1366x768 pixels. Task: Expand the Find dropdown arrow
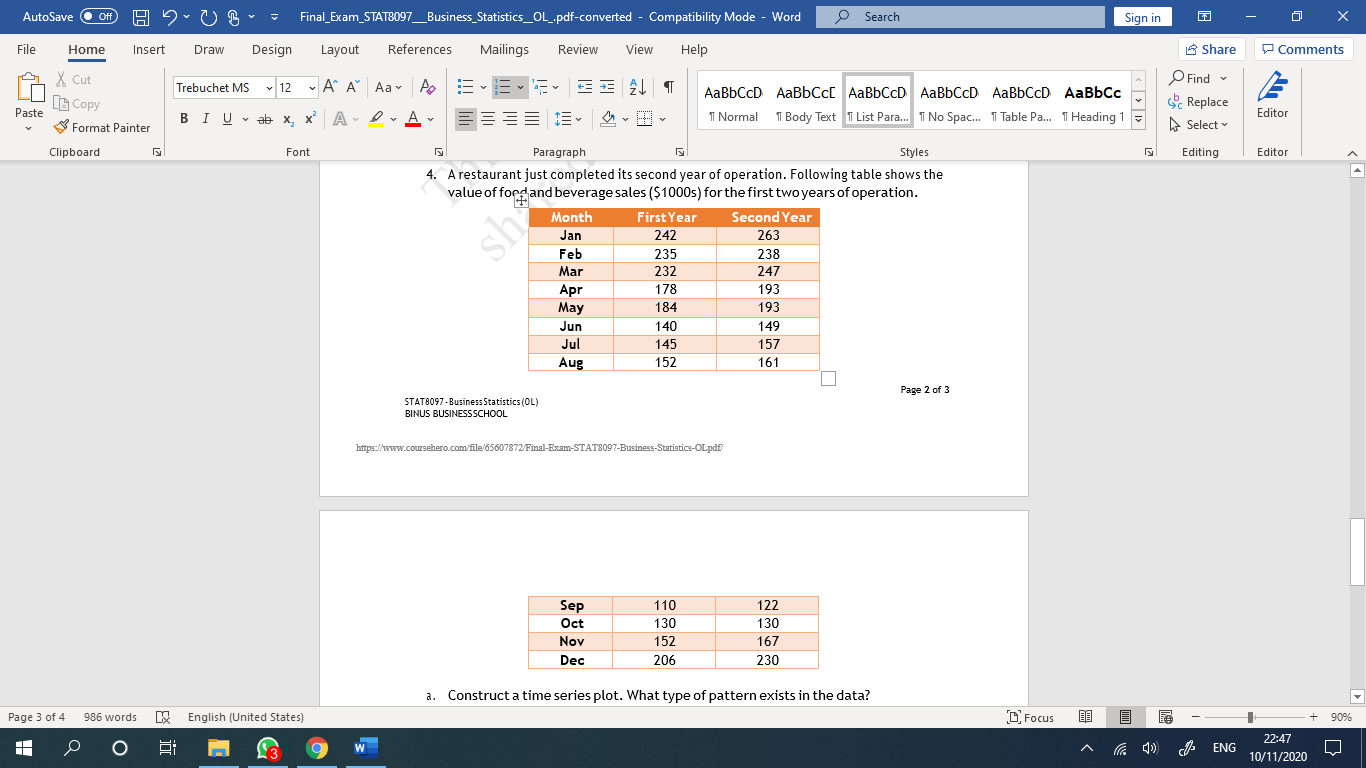tap(1223, 78)
